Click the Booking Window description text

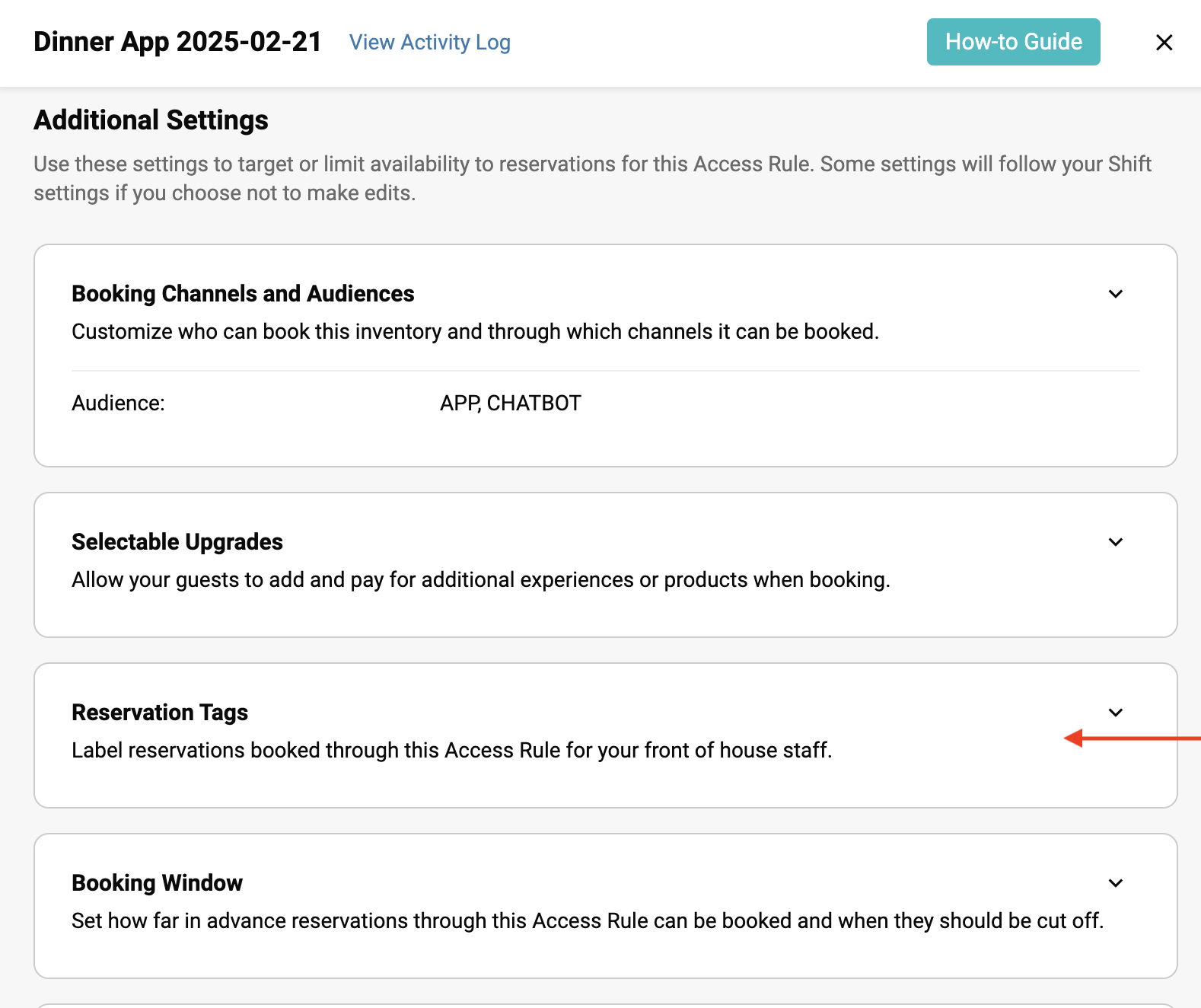coord(587,921)
